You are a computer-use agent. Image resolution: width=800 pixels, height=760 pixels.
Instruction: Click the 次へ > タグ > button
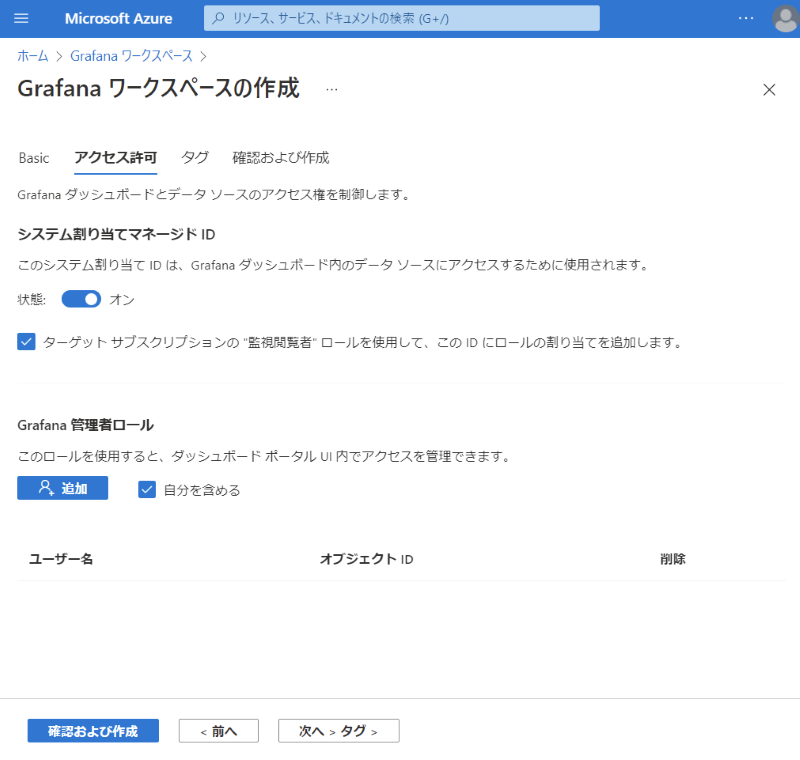click(338, 731)
